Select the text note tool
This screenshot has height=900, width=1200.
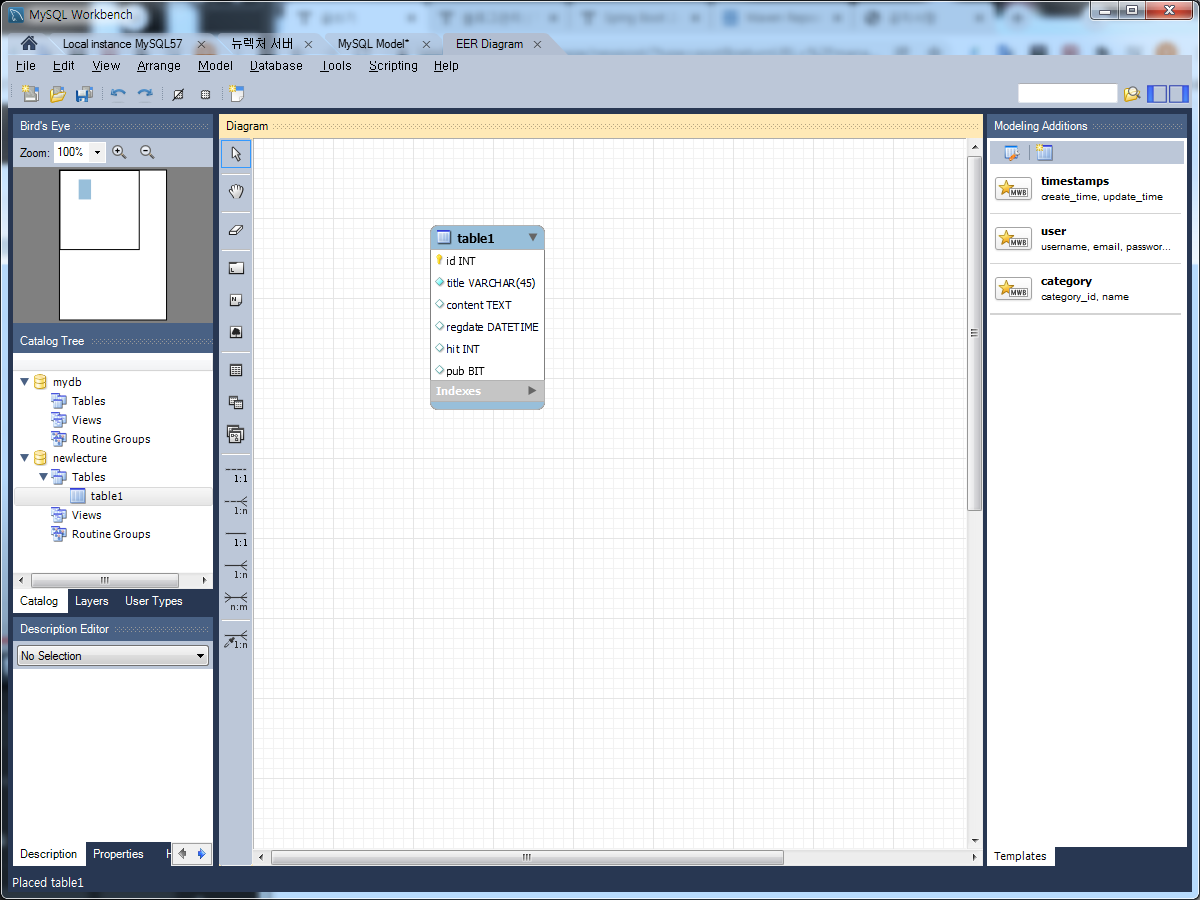coord(236,300)
